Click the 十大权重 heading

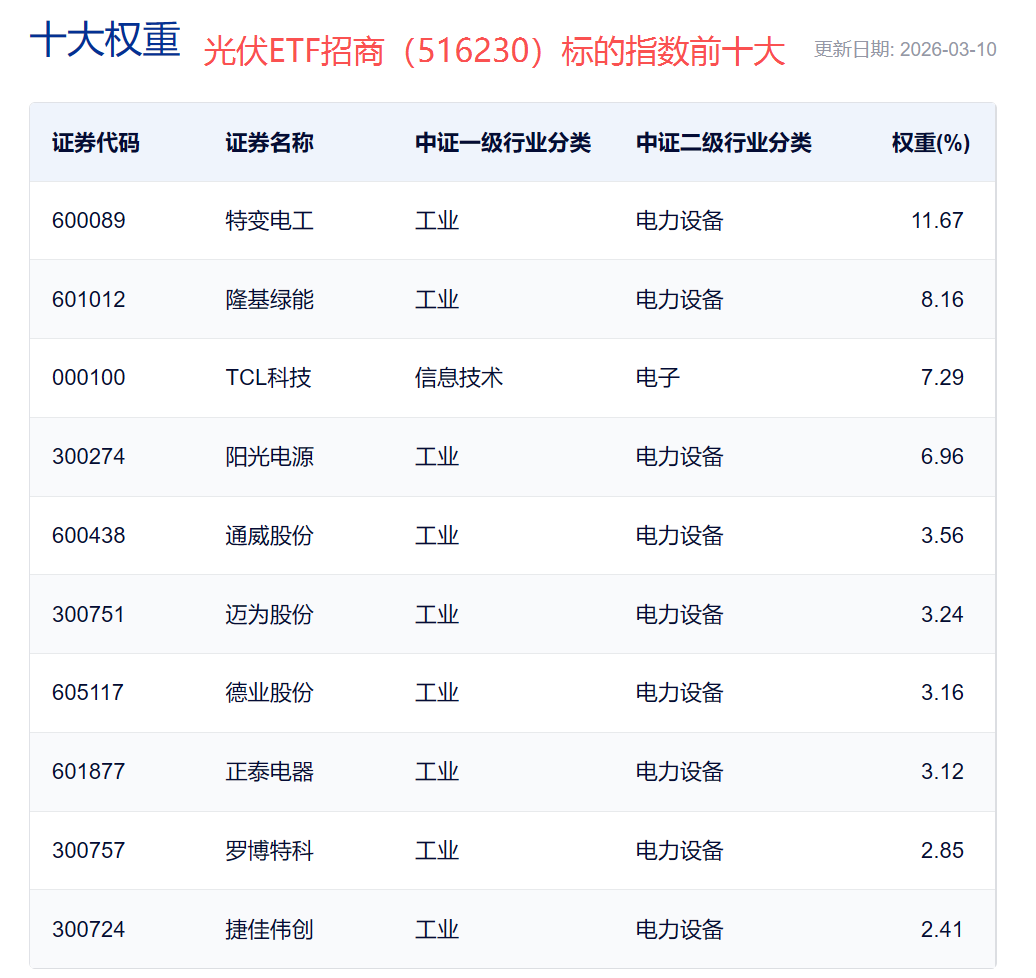[105, 41]
